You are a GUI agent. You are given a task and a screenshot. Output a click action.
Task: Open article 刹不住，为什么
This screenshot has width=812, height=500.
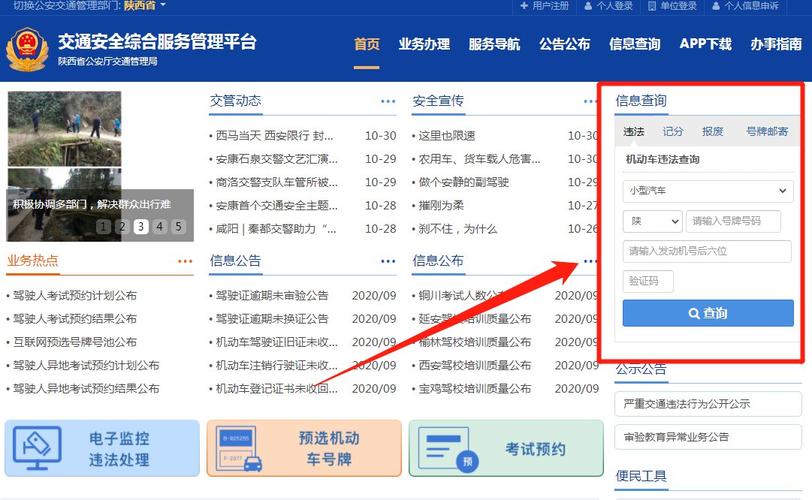[x=458, y=229]
